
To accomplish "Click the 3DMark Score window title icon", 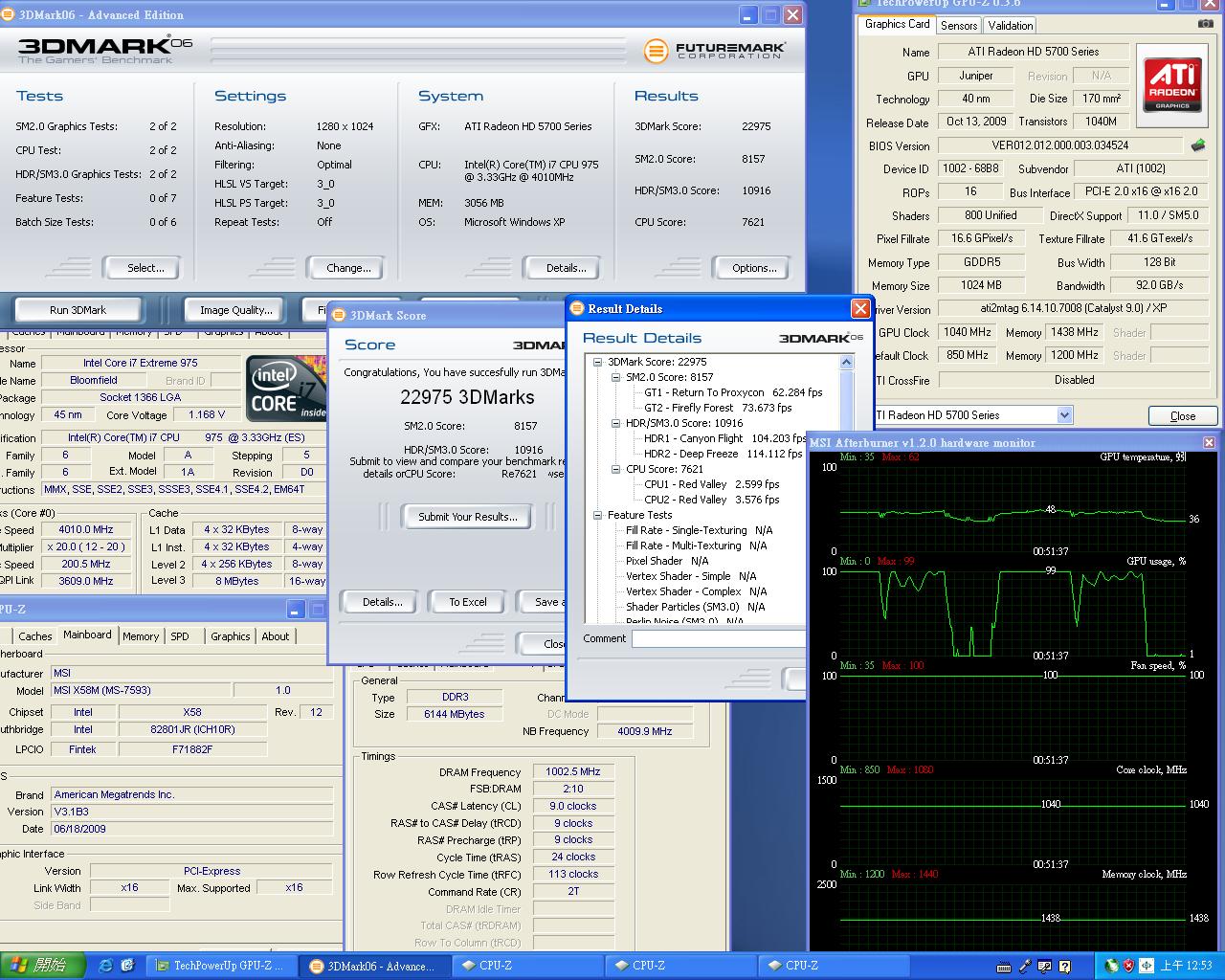I will click(339, 315).
